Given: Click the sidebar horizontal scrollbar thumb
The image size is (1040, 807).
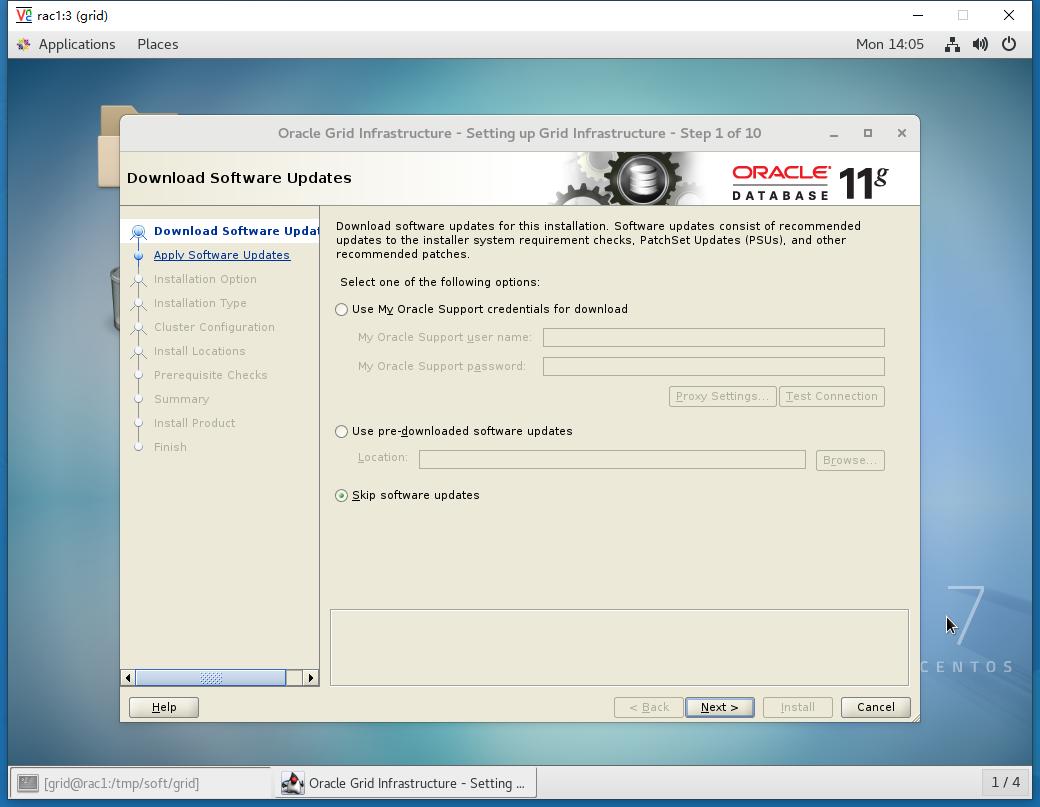Looking at the screenshot, I should pos(211,678).
